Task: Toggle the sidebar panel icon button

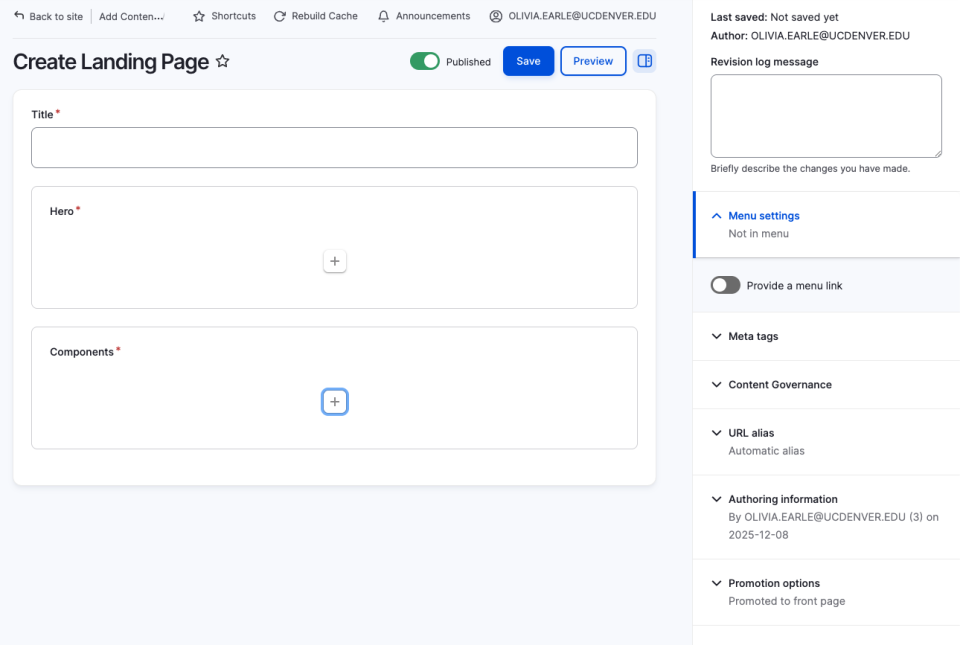Action: click(x=645, y=61)
